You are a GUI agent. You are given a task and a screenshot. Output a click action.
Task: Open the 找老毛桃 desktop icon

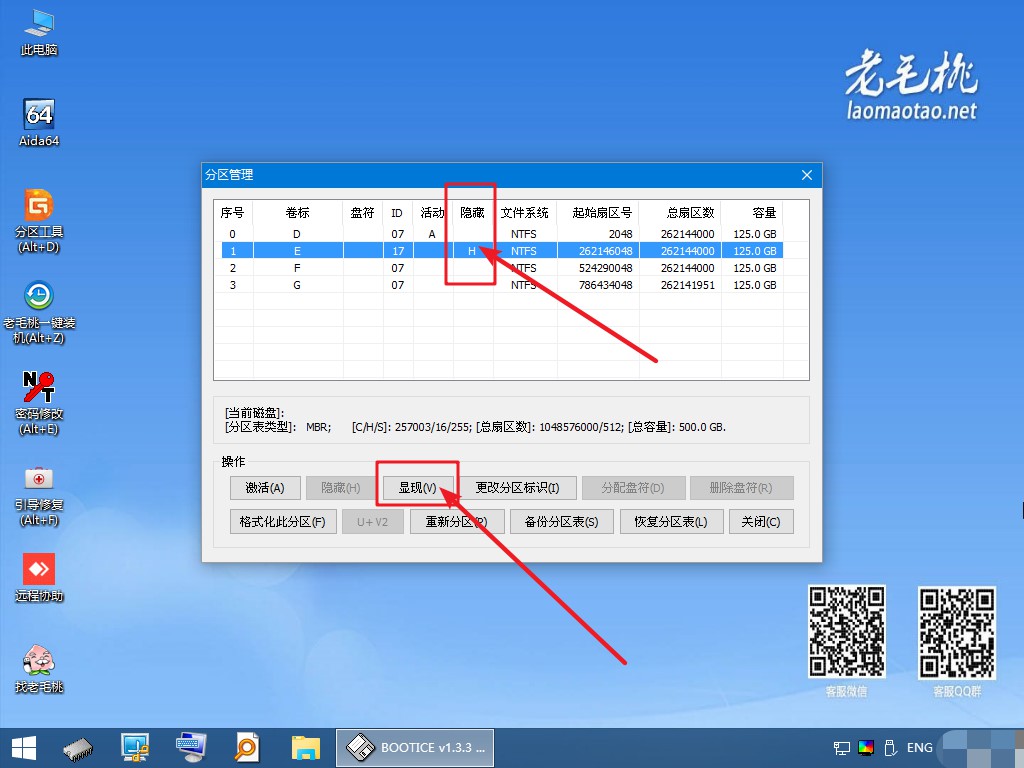pyautogui.click(x=39, y=669)
